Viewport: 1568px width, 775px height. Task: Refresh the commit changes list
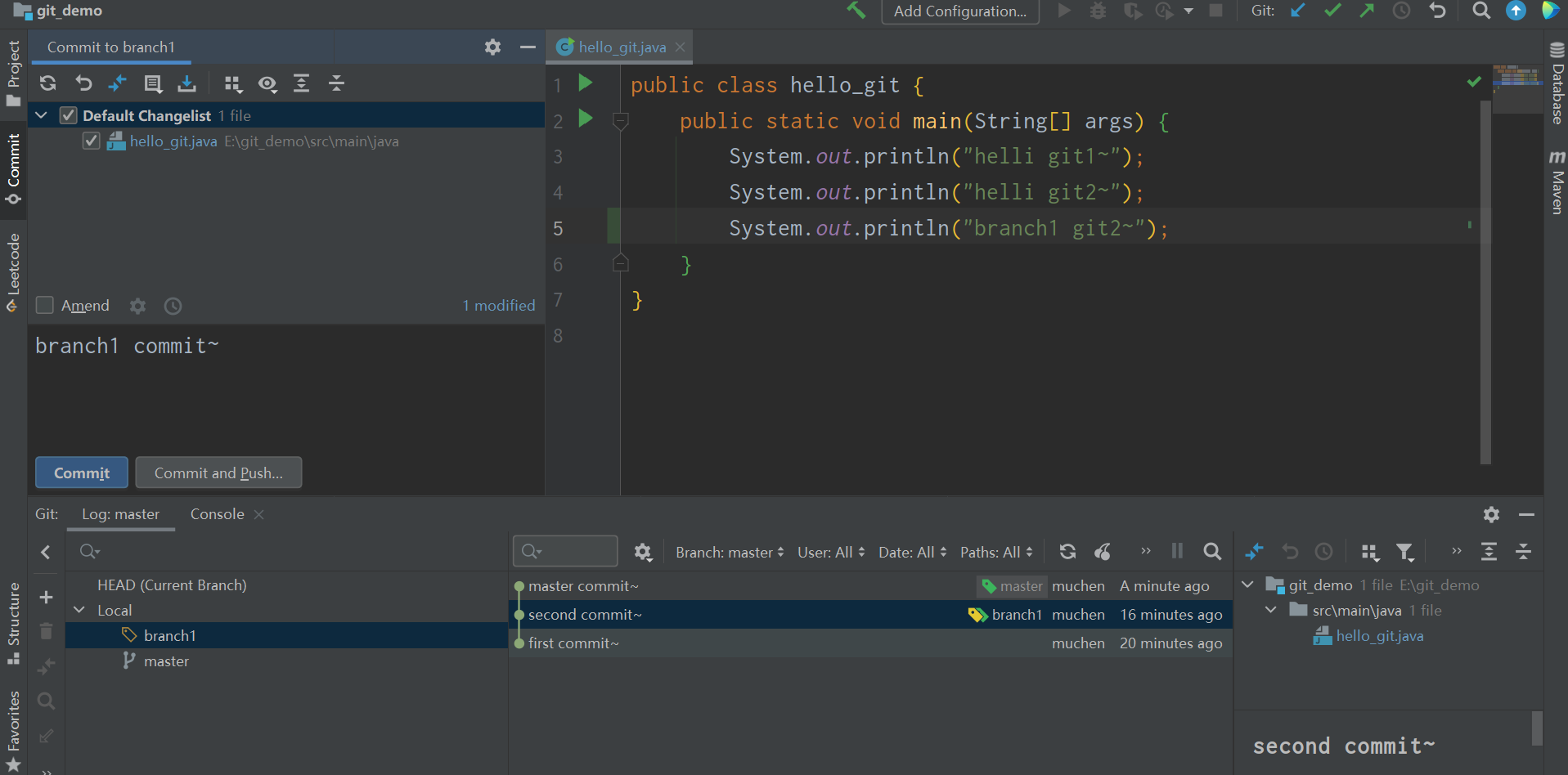coord(48,83)
